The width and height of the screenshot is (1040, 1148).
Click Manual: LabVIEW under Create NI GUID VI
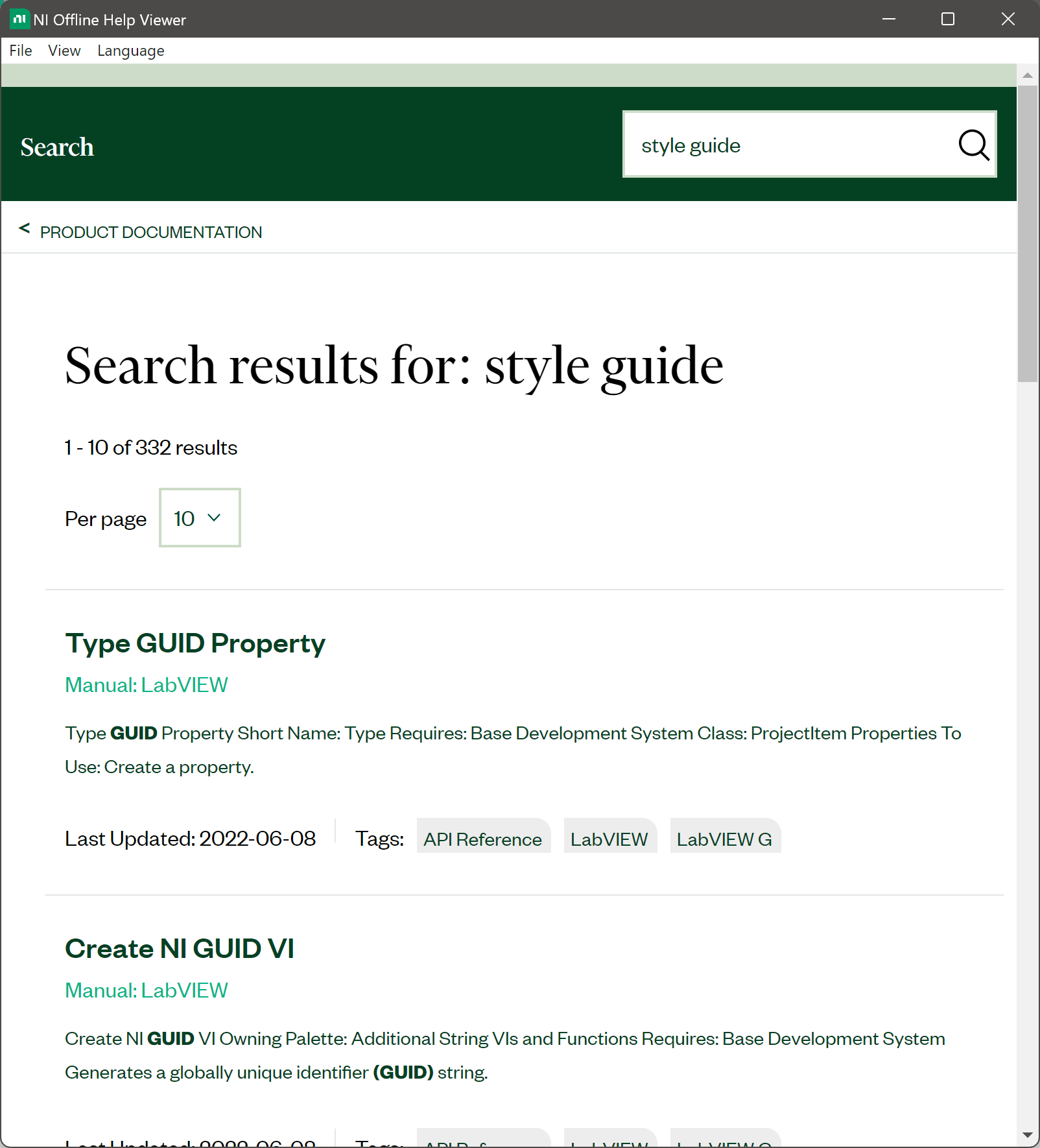[147, 990]
